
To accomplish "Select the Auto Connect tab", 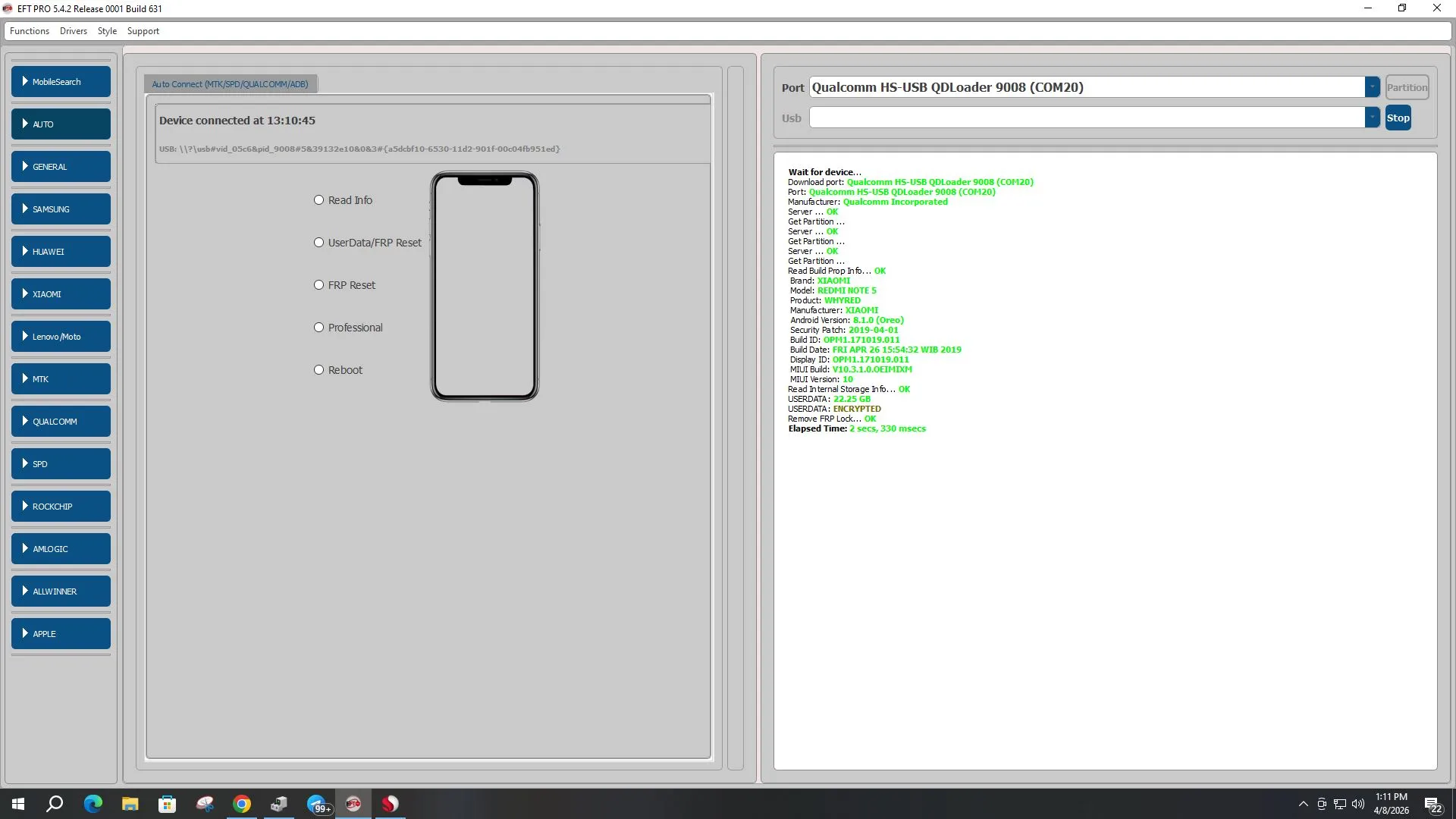I will click(231, 84).
